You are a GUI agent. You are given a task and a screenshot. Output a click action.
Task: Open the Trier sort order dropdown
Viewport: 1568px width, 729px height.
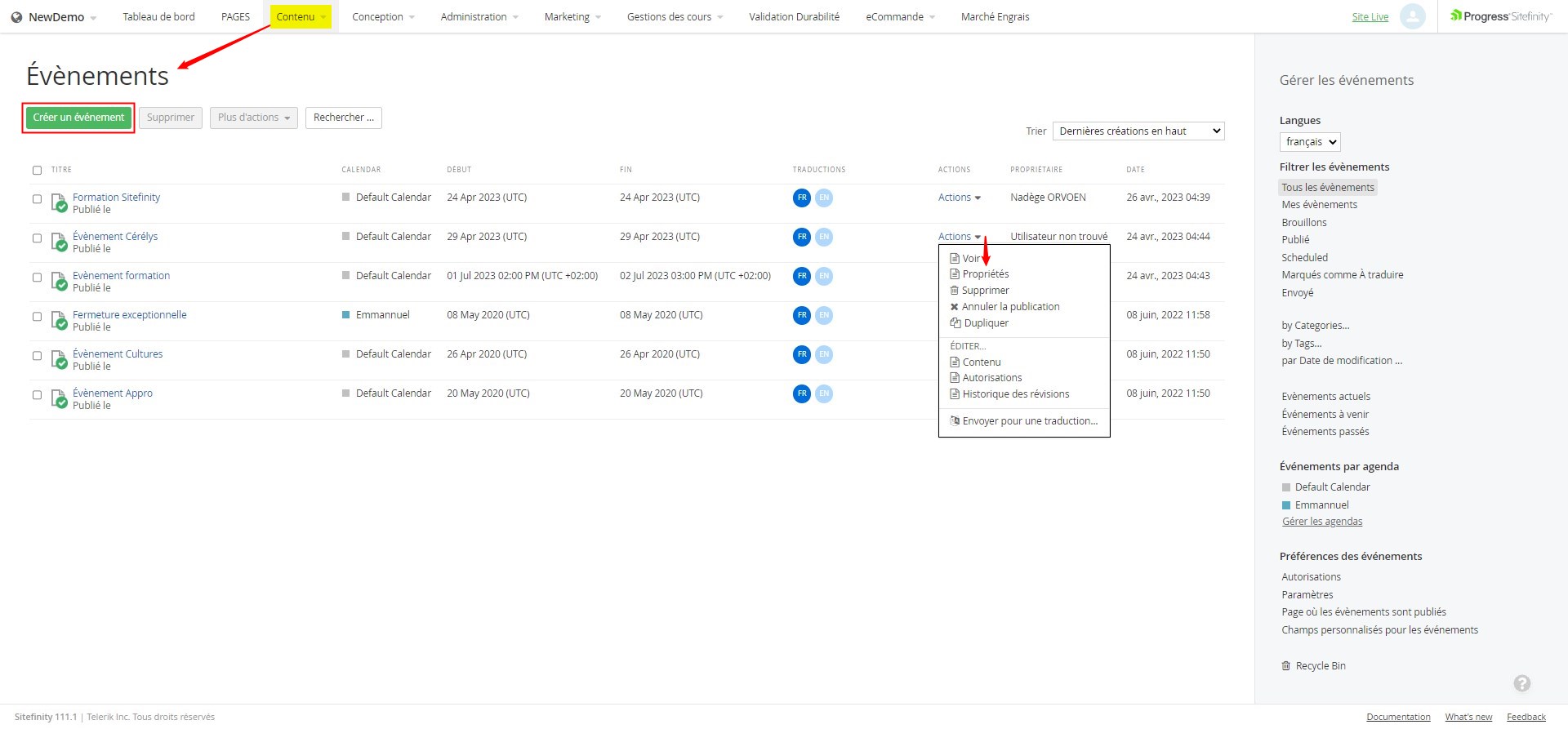(x=1138, y=131)
